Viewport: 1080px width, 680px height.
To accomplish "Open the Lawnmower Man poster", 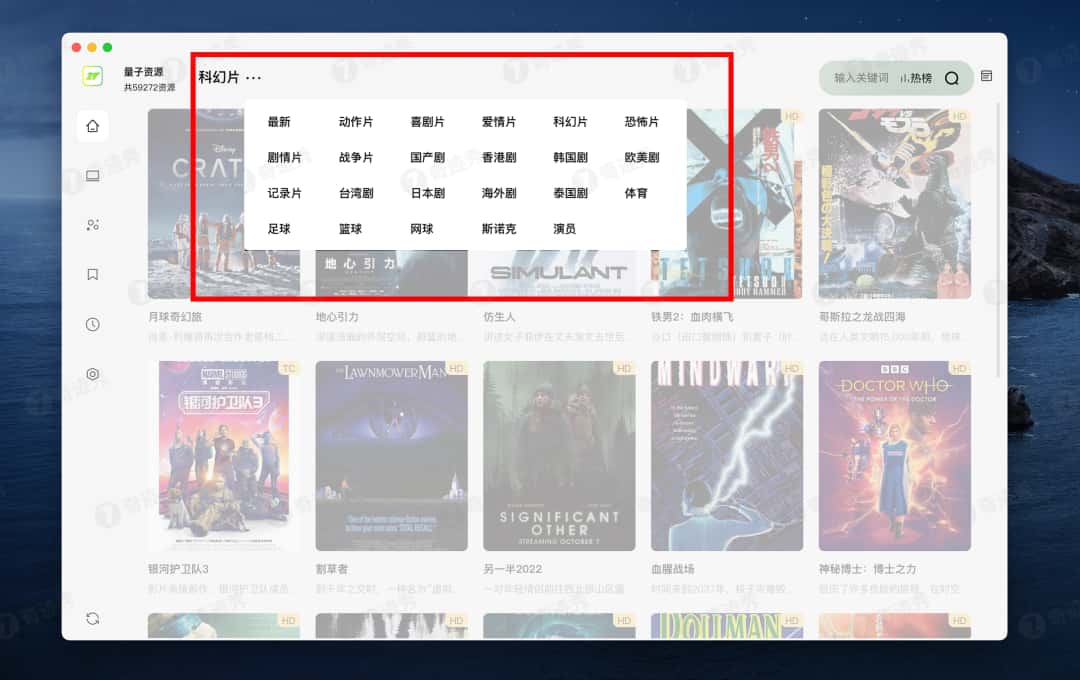I will point(391,455).
